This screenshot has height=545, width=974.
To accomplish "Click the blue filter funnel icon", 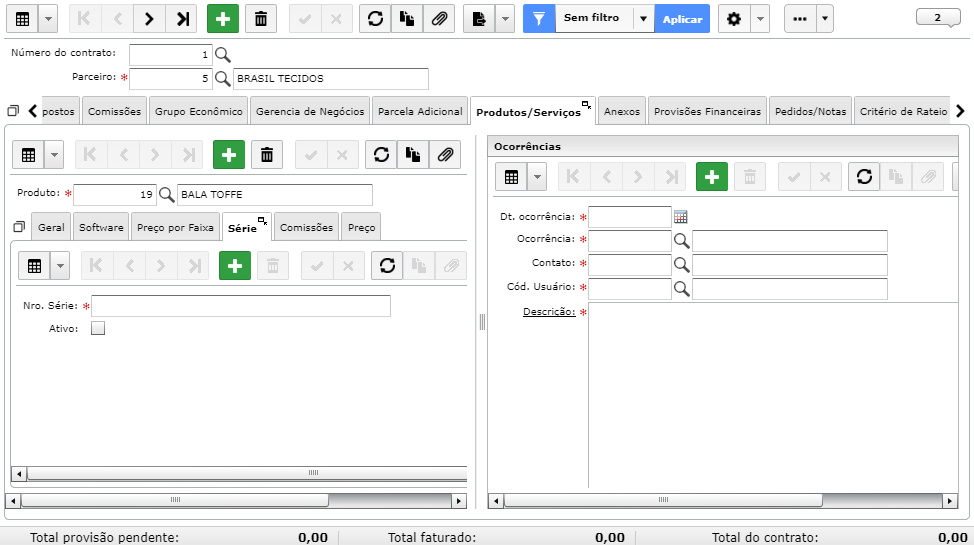I will 539,19.
